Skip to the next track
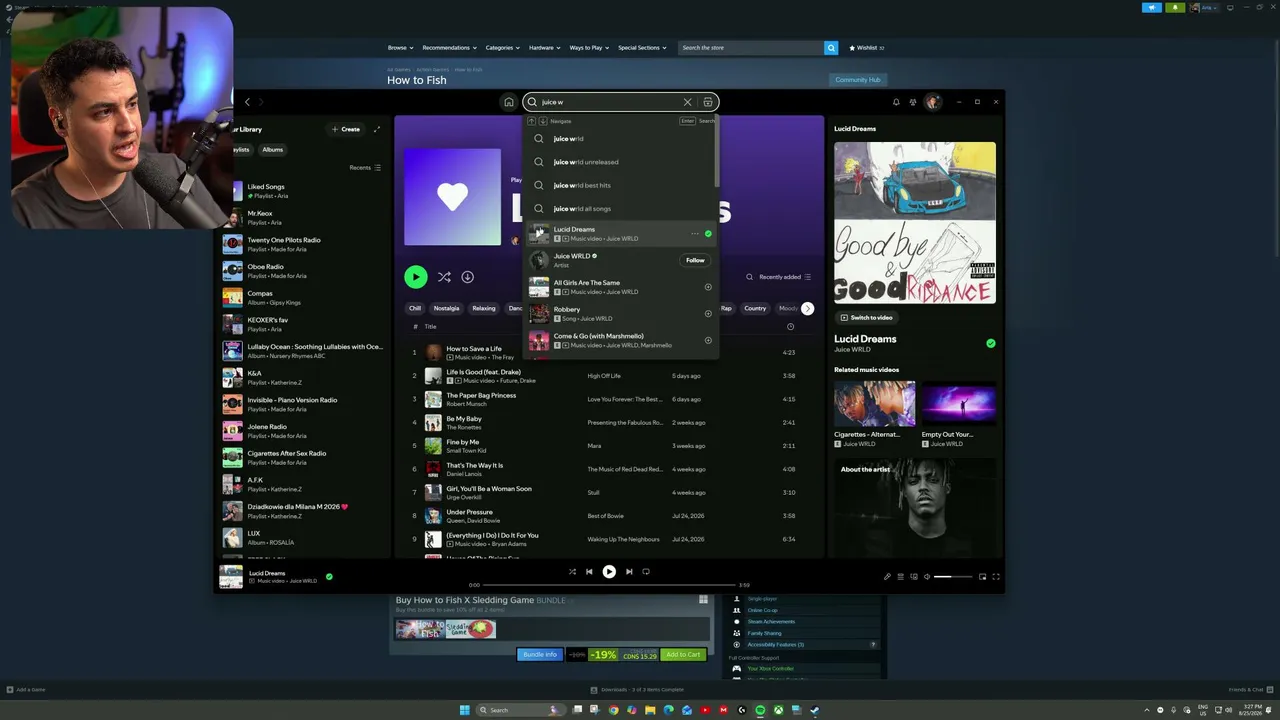The image size is (1280, 720). (x=629, y=572)
